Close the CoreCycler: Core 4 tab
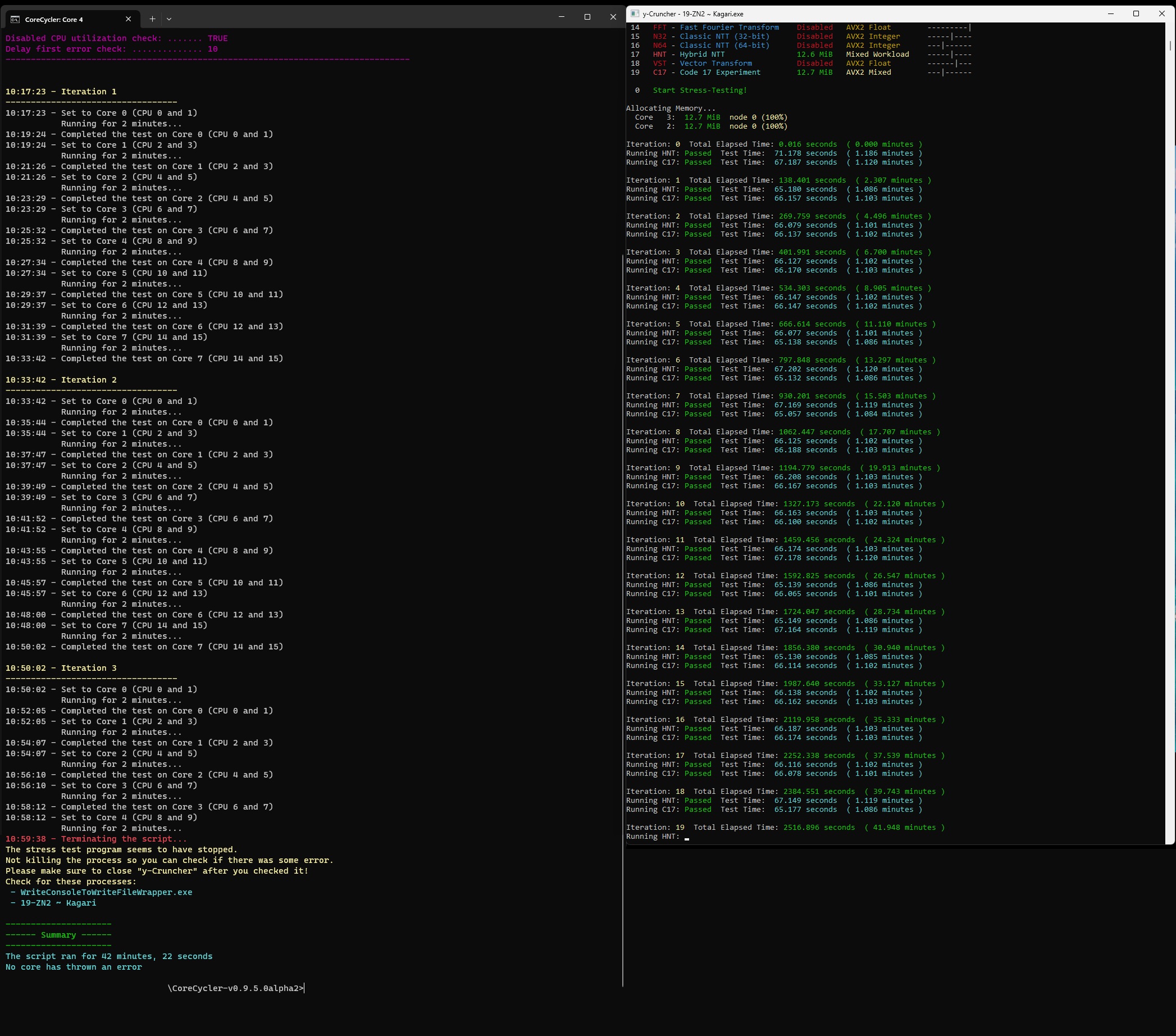1176x1036 pixels. click(128, 19)
